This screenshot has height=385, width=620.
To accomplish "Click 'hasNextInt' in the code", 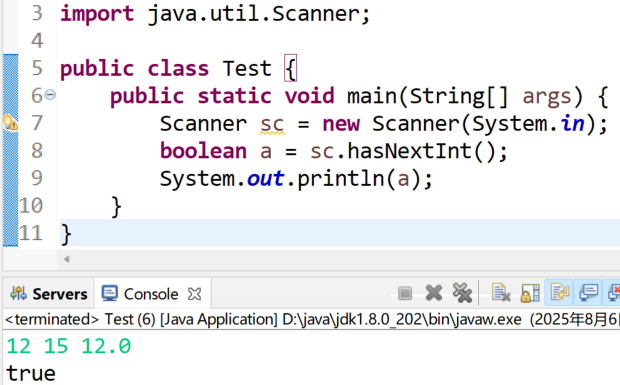I will [409, 151].
